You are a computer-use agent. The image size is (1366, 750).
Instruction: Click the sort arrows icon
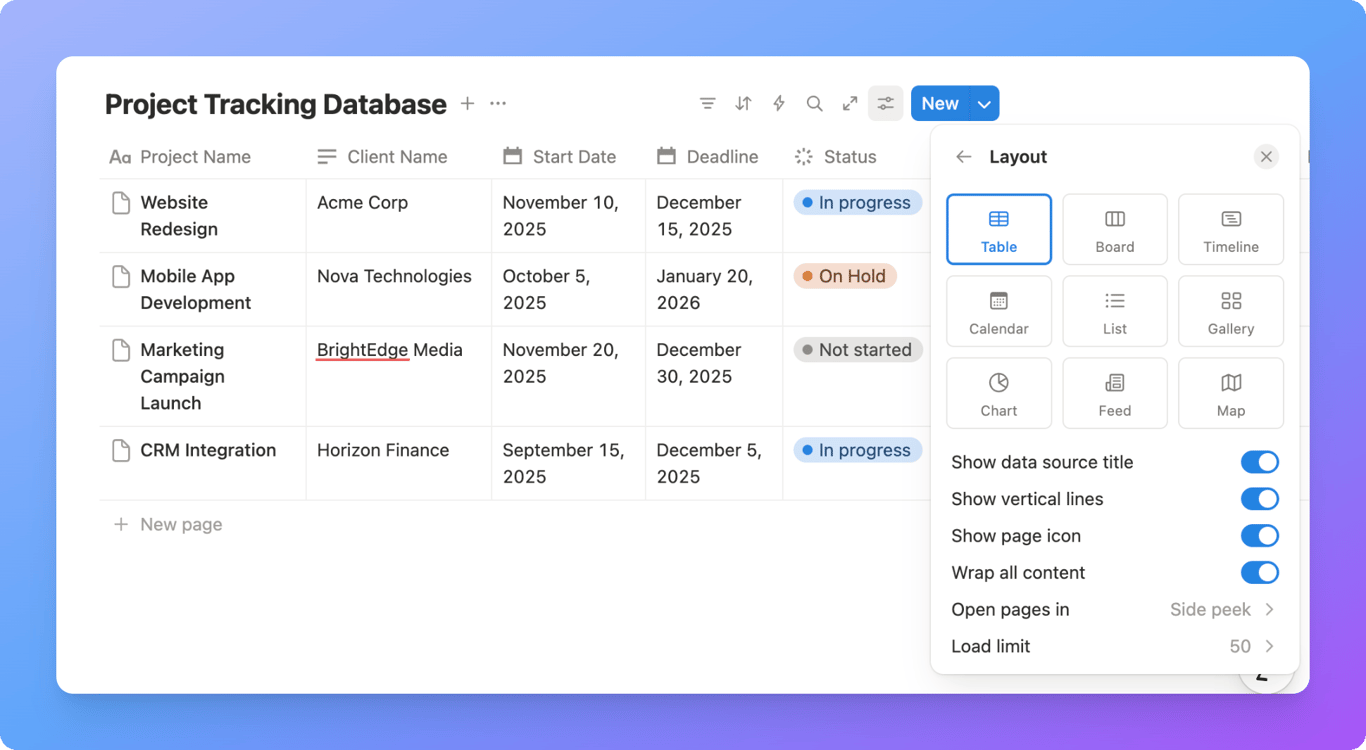tap(743, 103)
